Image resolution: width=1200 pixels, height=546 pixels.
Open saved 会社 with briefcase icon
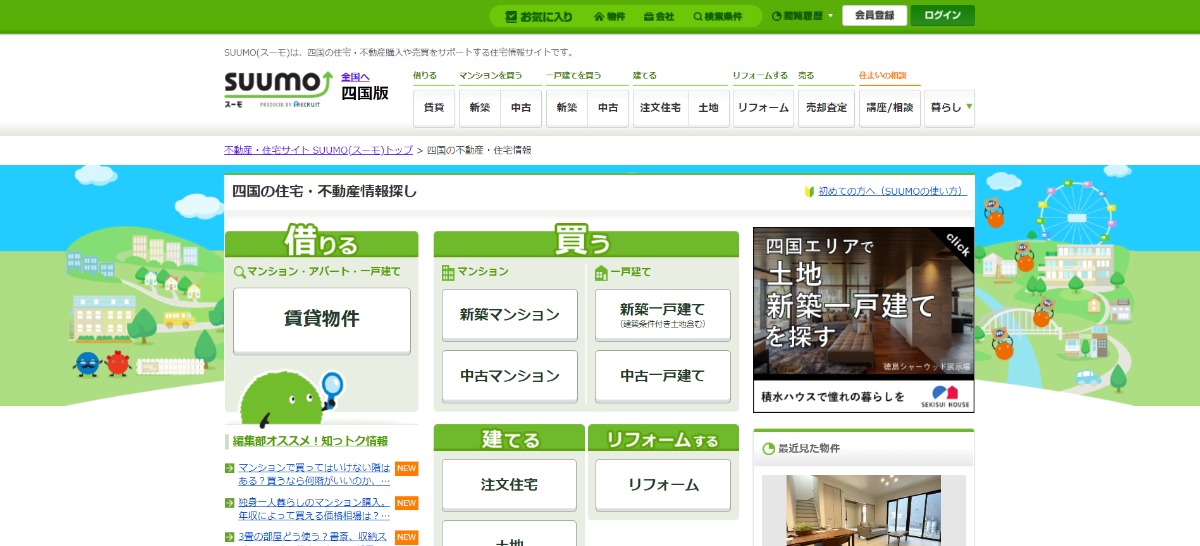click(658, 16)
